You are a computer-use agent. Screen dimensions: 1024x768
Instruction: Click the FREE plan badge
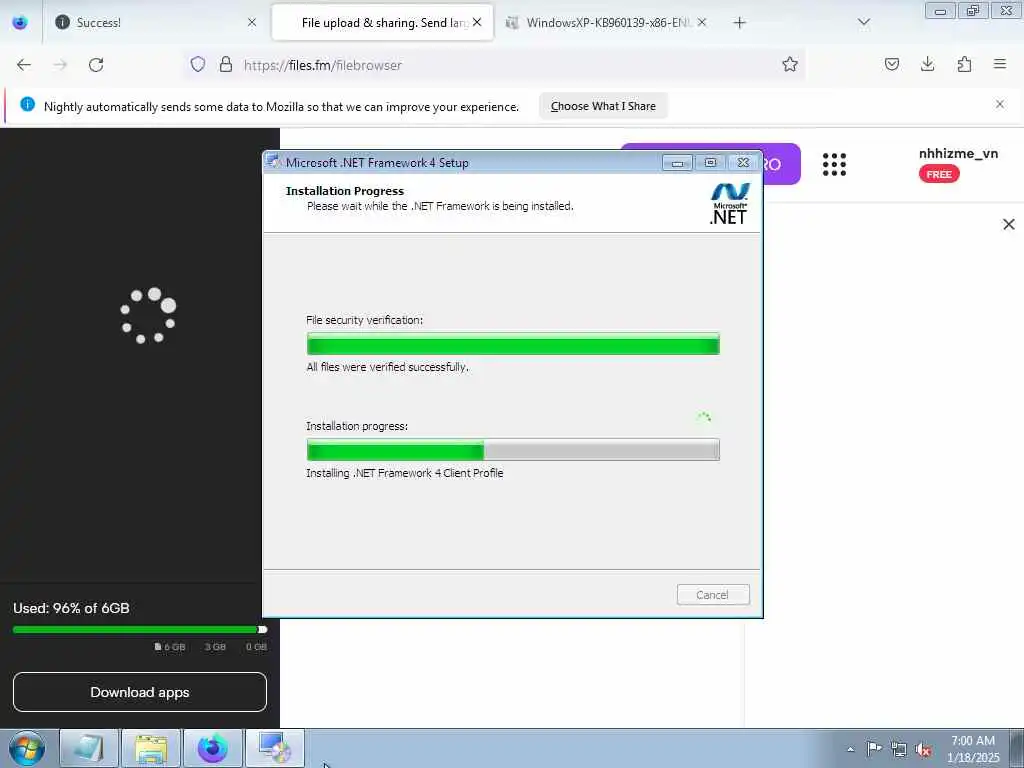939,174
